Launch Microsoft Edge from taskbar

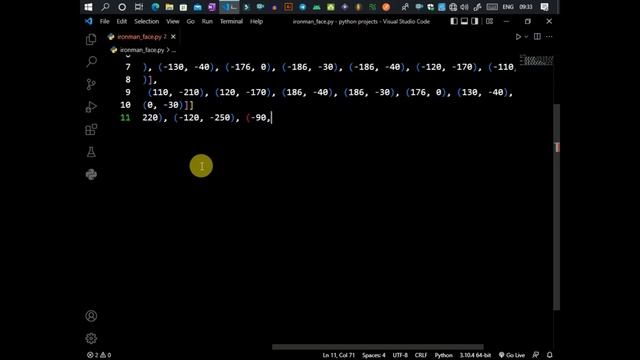tap(156, 7)
